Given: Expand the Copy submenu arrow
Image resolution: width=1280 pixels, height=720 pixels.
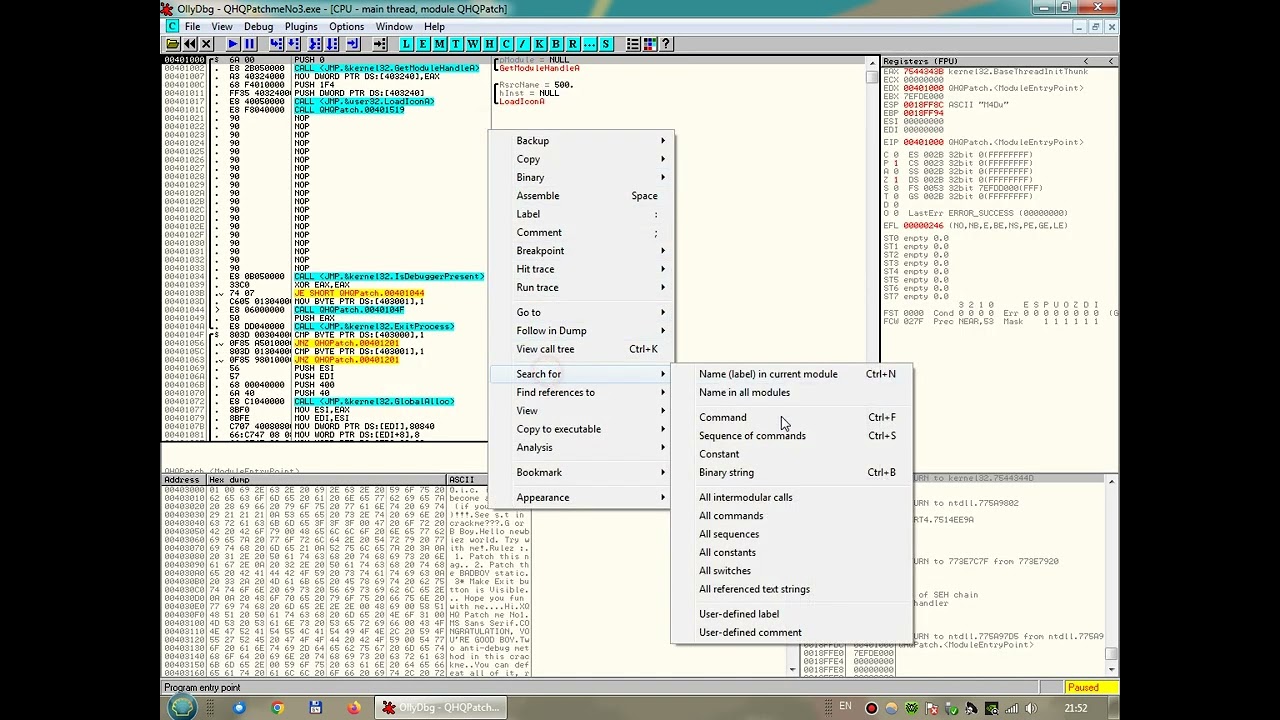Looking at the screenshot, I should coord(662,159).
